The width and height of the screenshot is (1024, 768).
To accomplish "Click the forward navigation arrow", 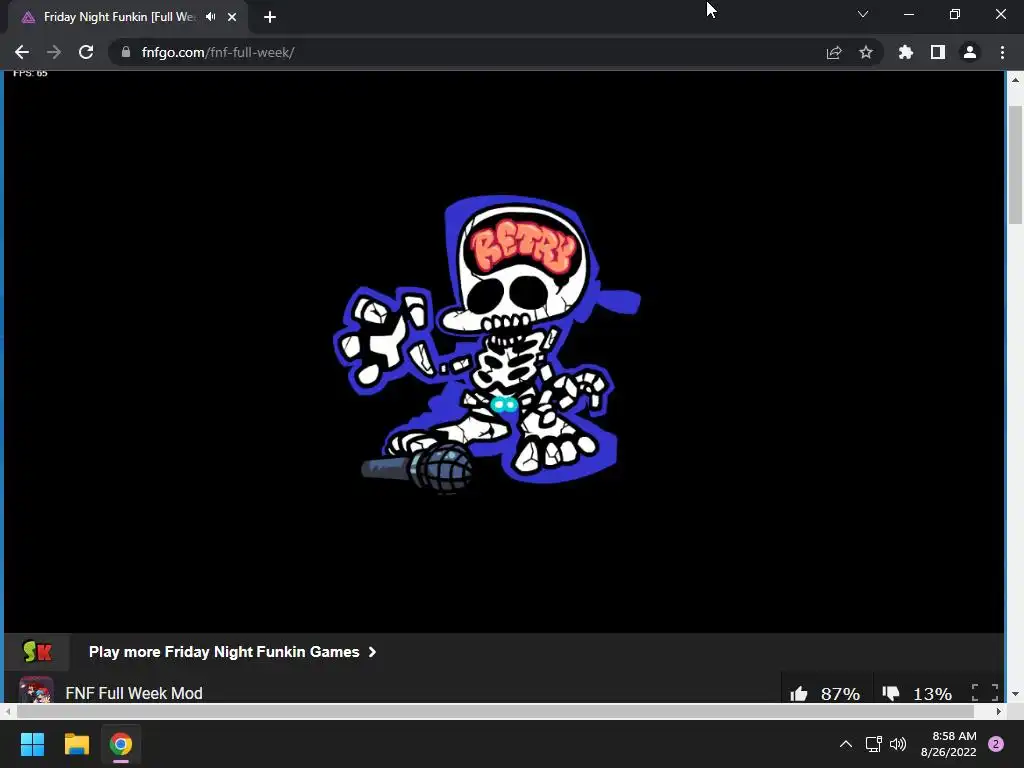I will point(54,52).
